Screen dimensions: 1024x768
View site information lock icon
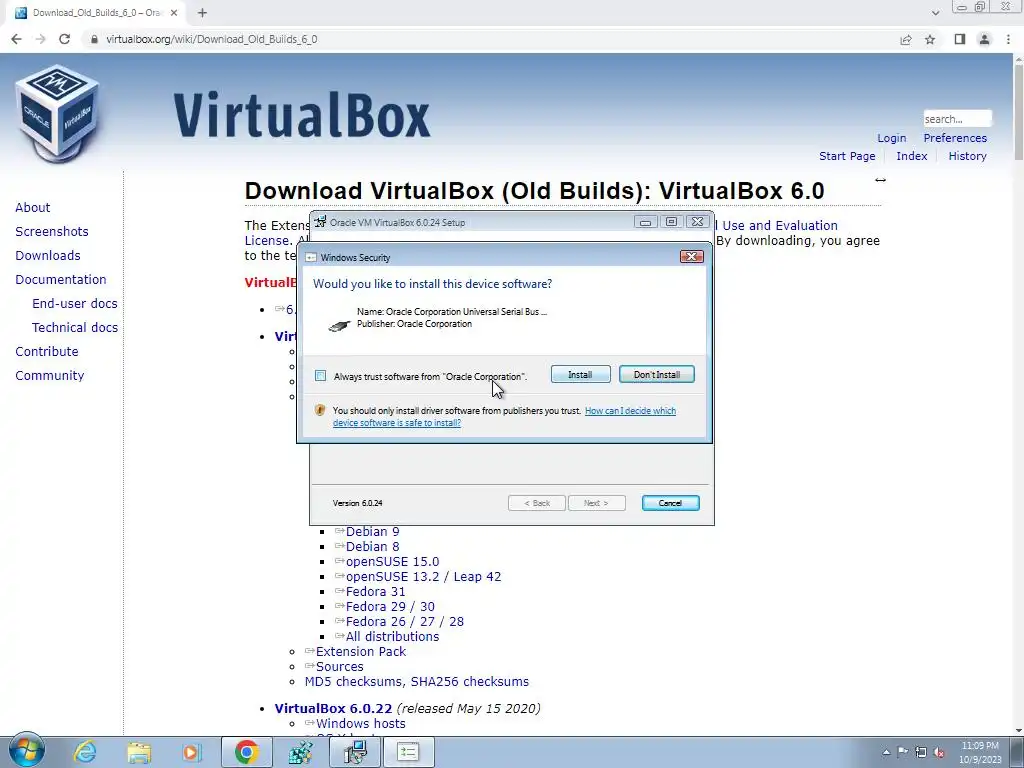click(94, 39)
